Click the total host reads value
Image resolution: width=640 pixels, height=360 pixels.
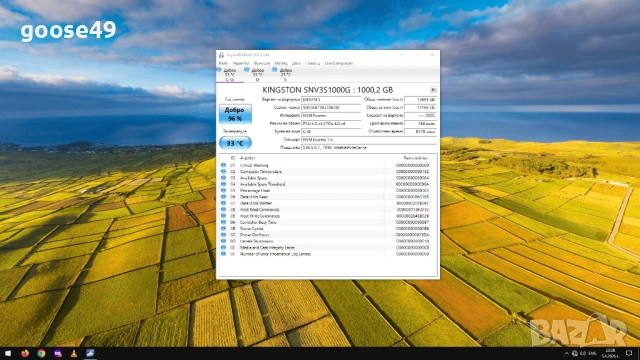[420, 100]
